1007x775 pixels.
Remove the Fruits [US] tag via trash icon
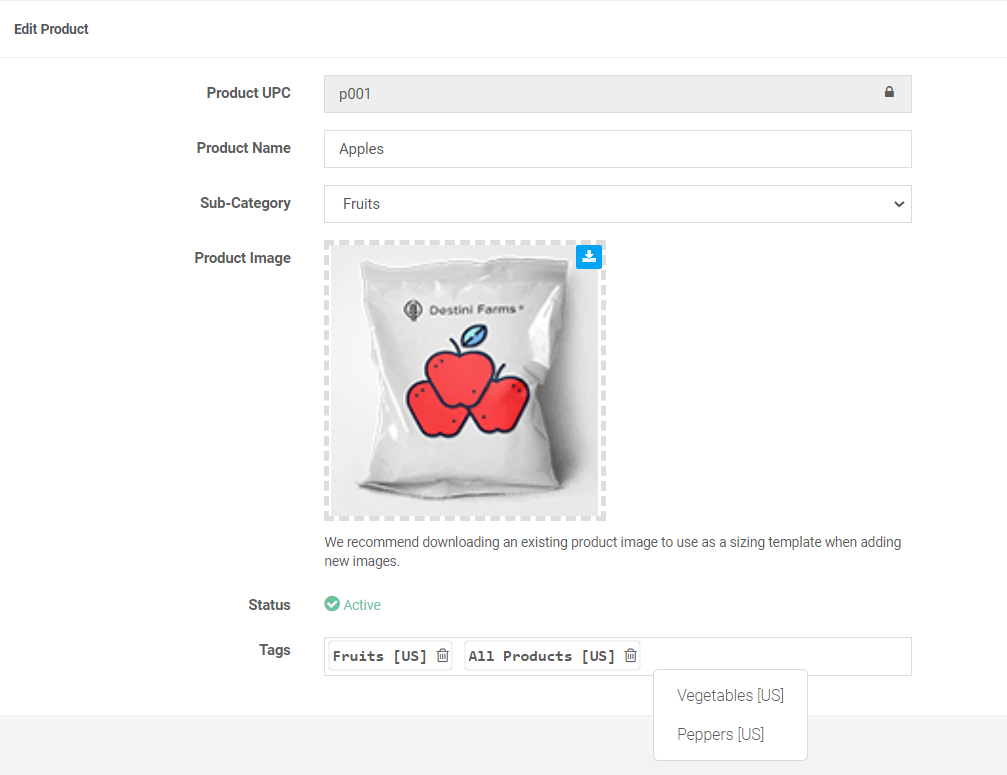[x=442, y=656]
